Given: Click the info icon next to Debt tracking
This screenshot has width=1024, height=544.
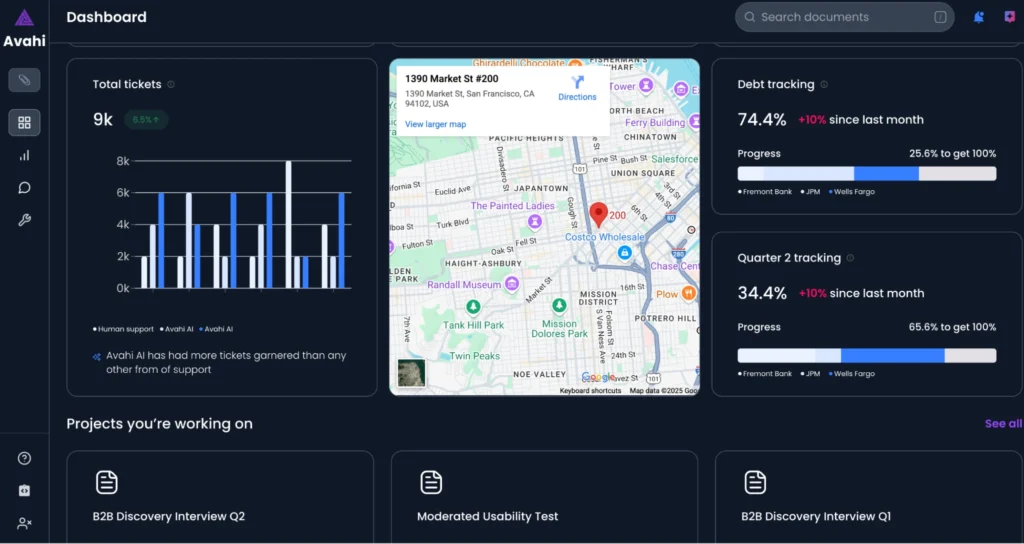Looking at the screenshot, I should [x=824, y=84].
